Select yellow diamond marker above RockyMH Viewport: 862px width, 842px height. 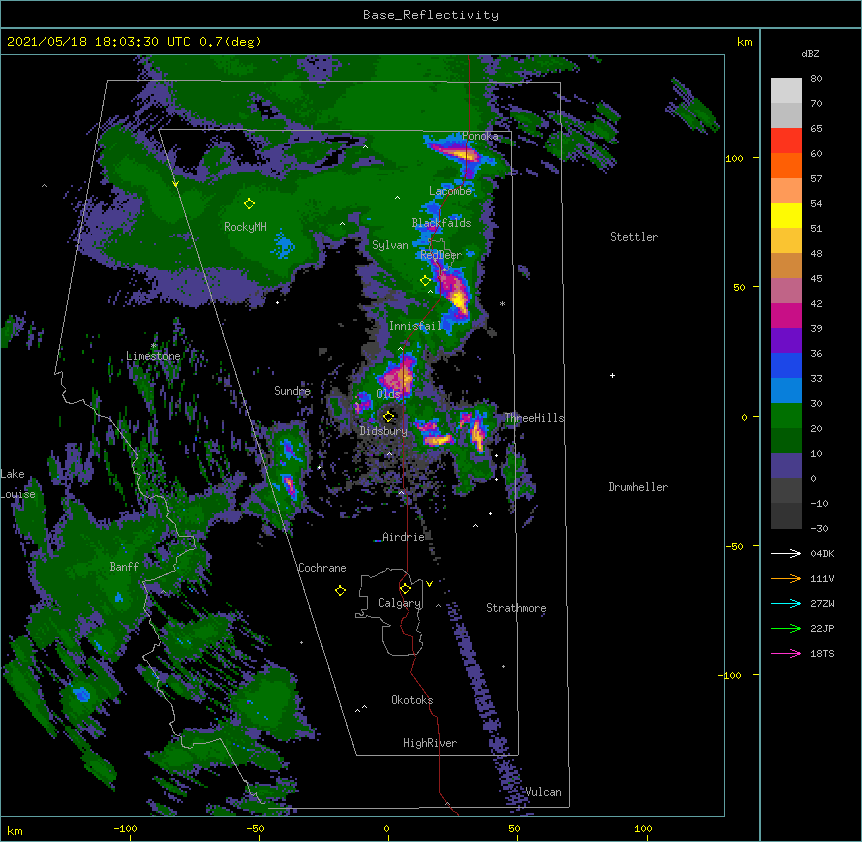pos(249,204)
